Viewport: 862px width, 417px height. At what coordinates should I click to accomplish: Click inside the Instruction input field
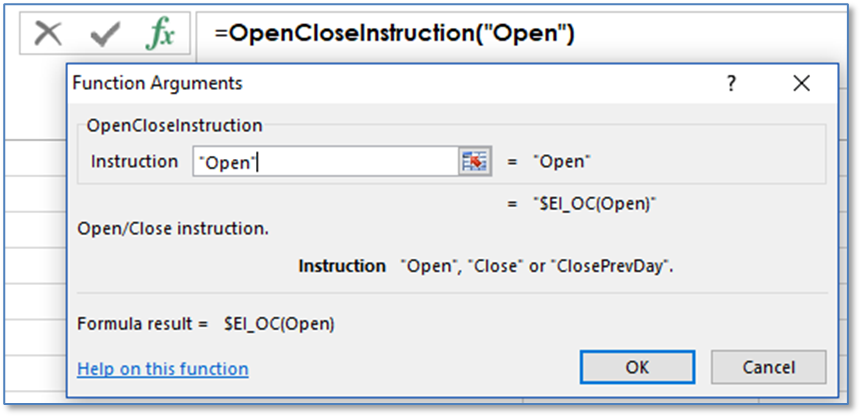325,162
